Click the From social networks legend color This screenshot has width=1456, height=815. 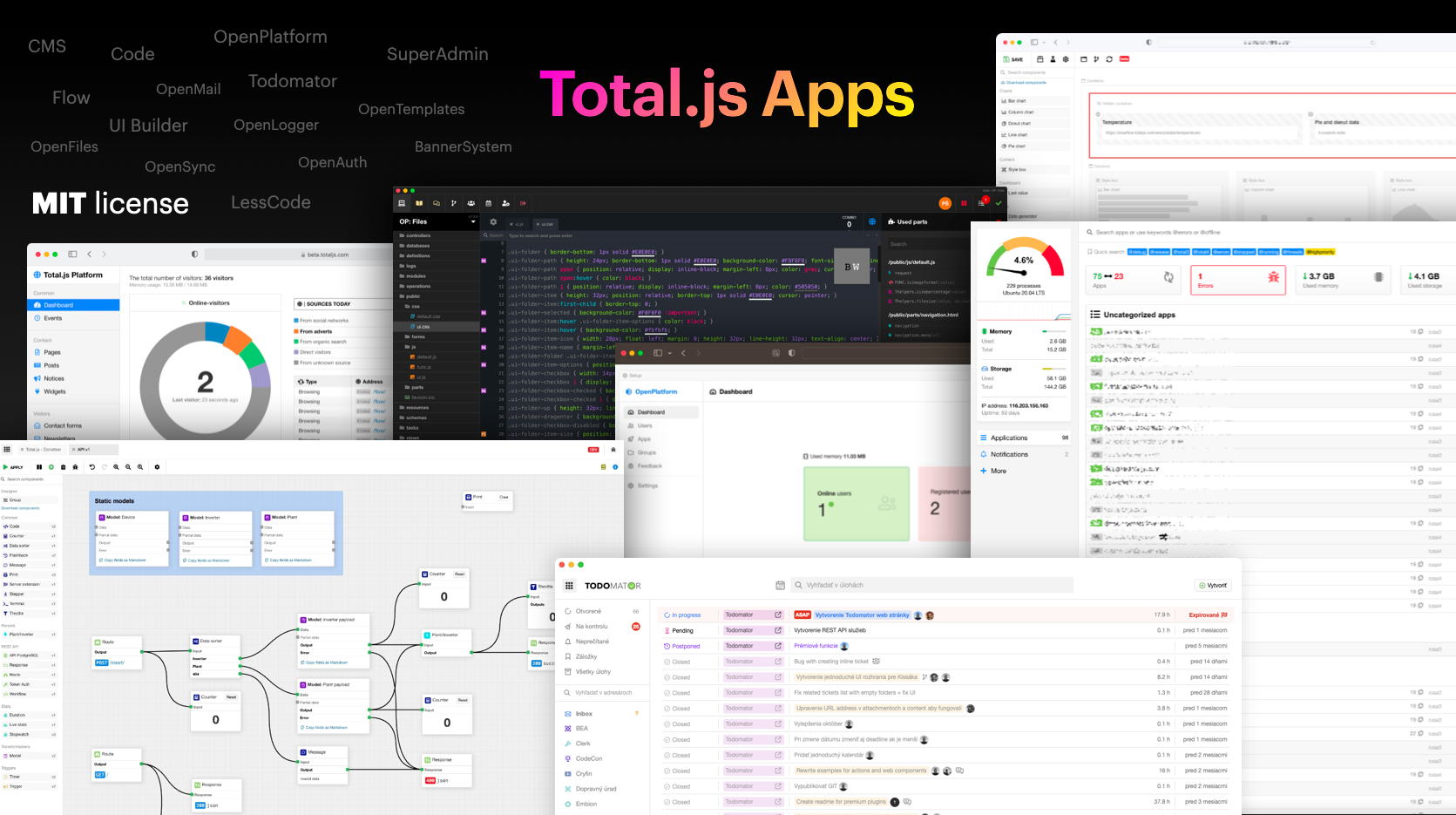[296, 321]
